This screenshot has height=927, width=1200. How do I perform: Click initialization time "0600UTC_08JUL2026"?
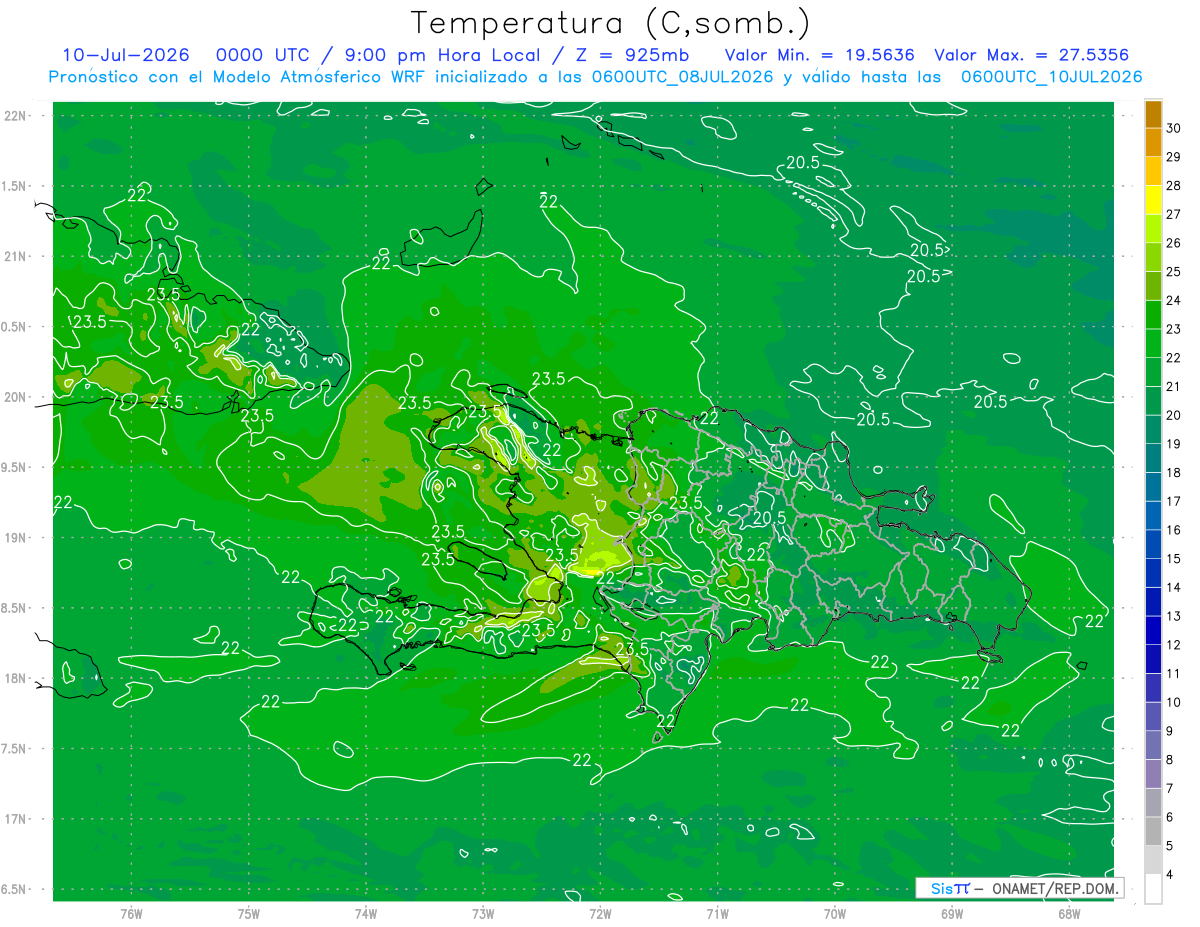click(684, 77)
